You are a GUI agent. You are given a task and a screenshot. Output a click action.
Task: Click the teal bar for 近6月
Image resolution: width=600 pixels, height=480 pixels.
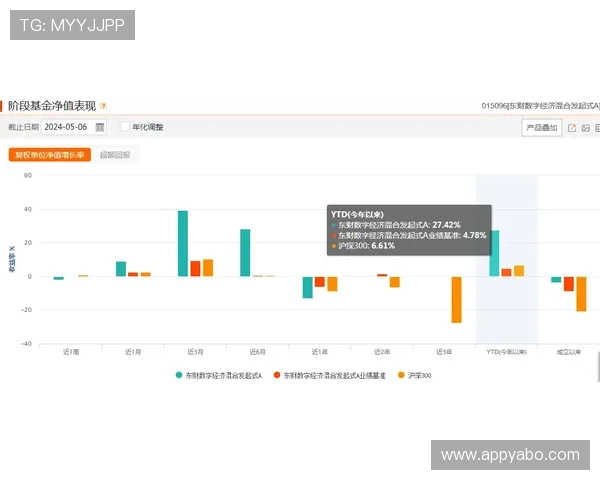pos(245,253)
